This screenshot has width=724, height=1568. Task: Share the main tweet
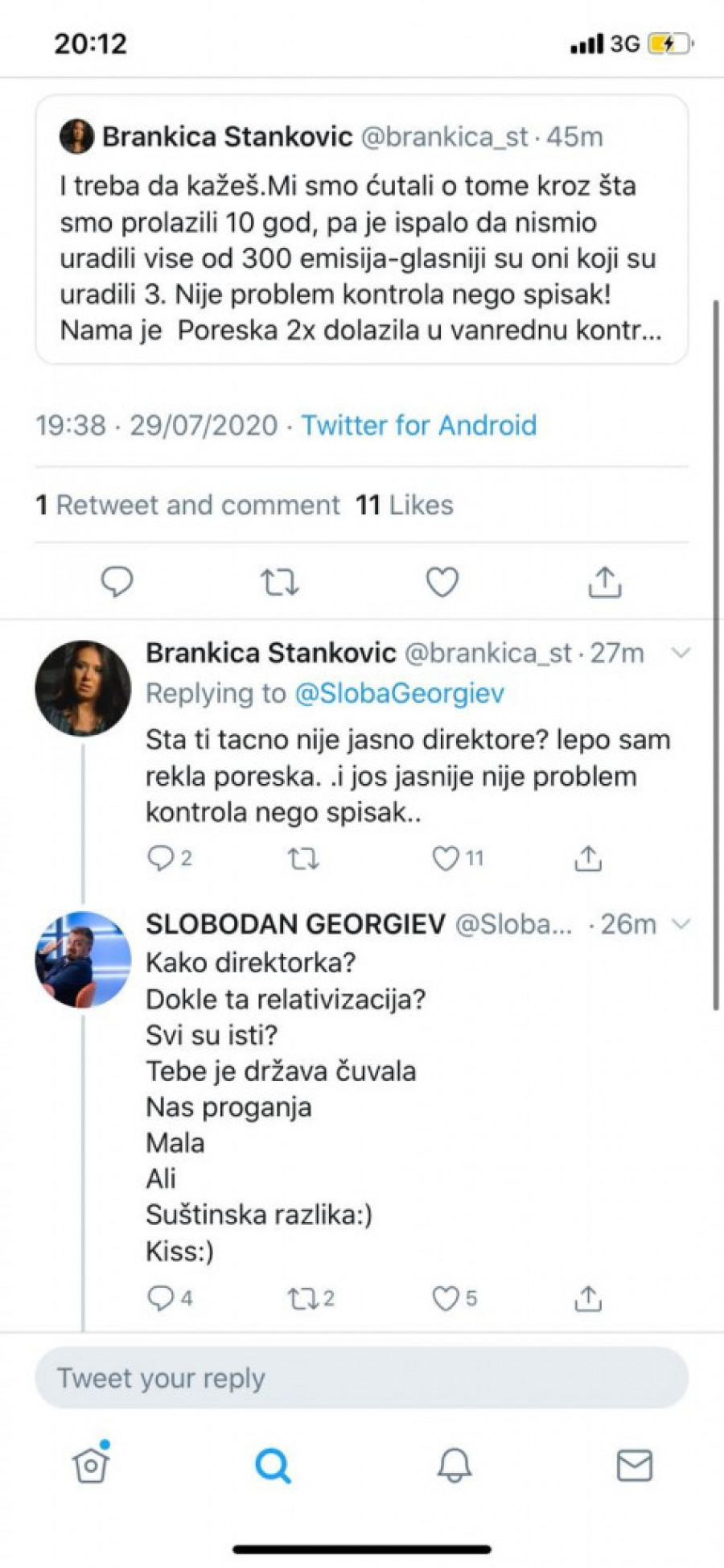pos(605,581)
